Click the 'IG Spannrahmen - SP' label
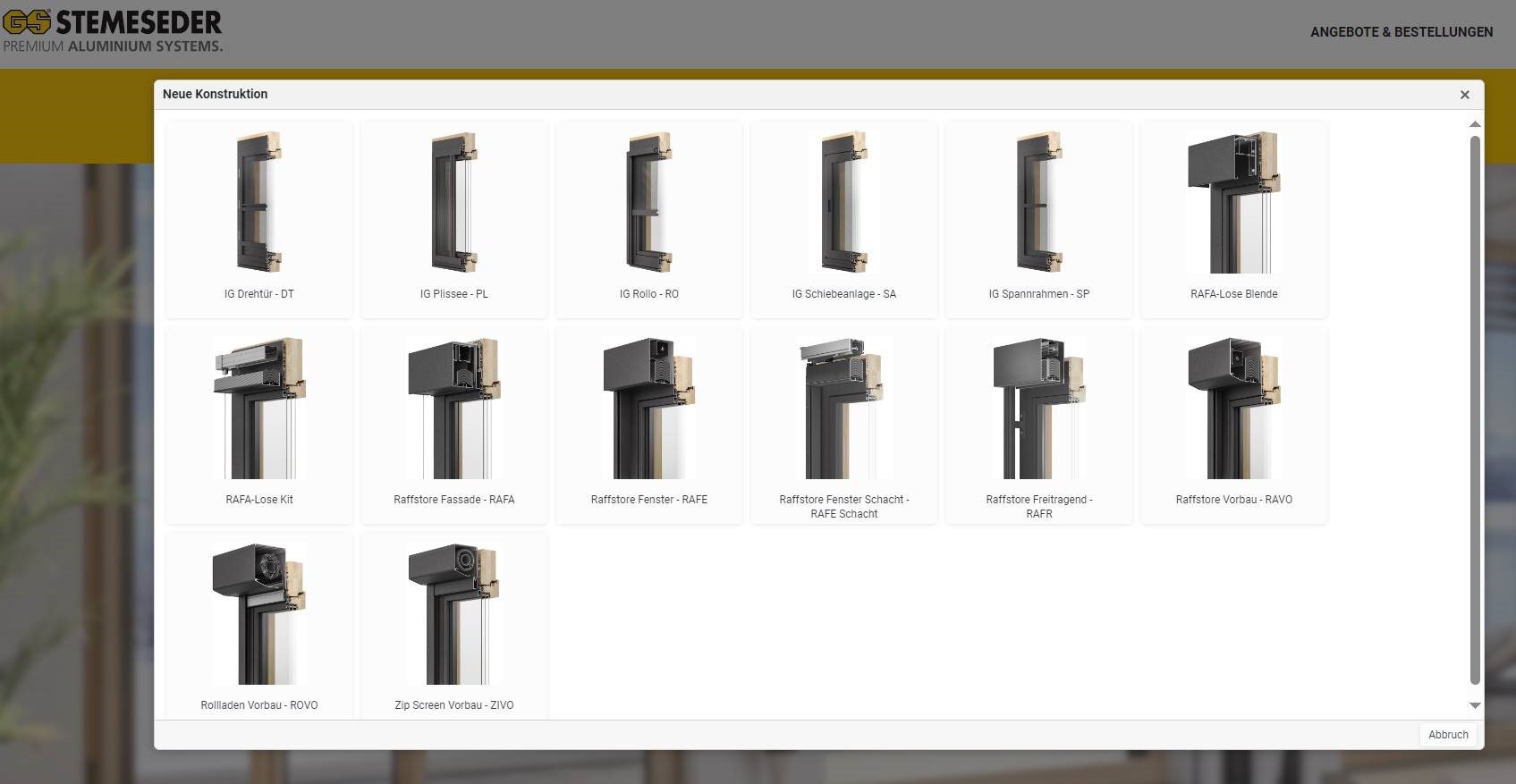Image resolution: width=1516 pixels, height=784 pixels. click(x=1039, y=294)
